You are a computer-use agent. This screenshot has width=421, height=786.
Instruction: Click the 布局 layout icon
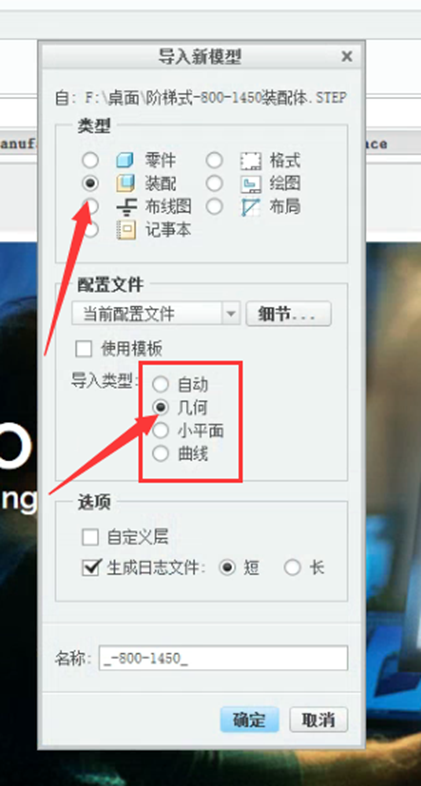(x=251, y=207)
